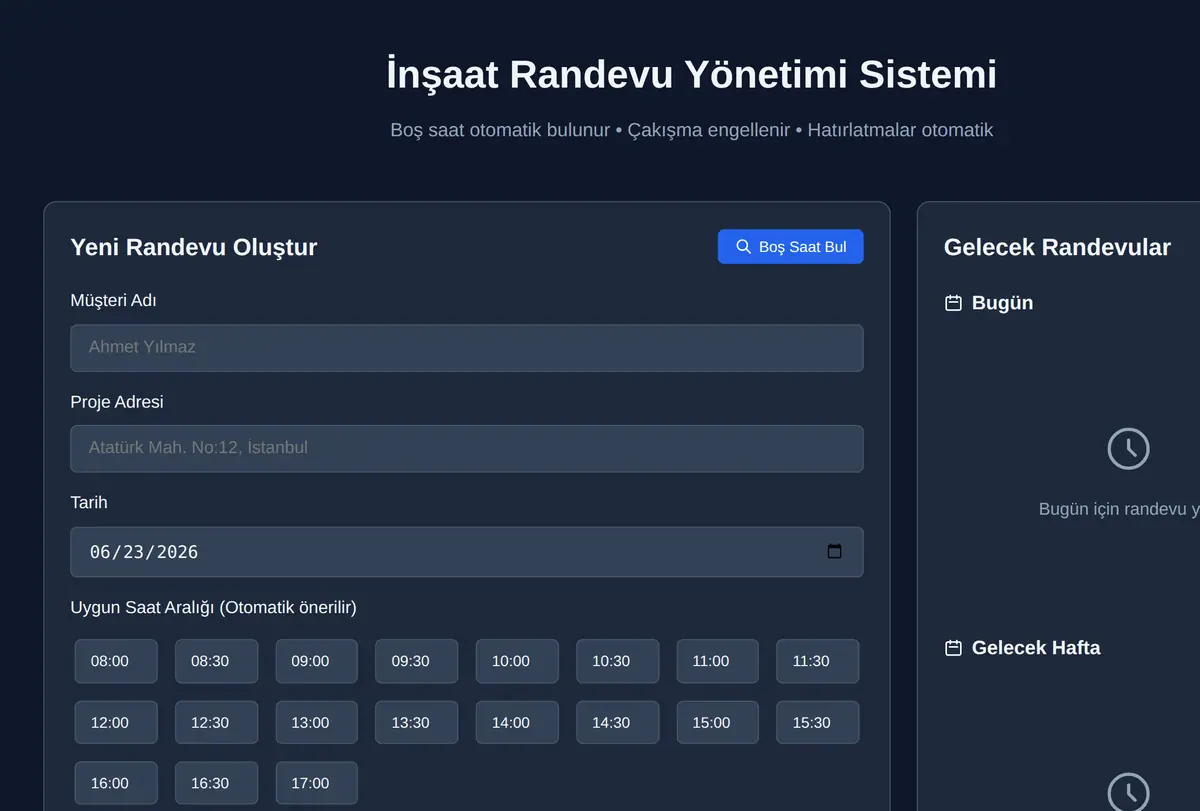This screenshot has height=811, width=1200.
Task: Choose the 13:30 time slot
Action: click(x=416, y=722)
